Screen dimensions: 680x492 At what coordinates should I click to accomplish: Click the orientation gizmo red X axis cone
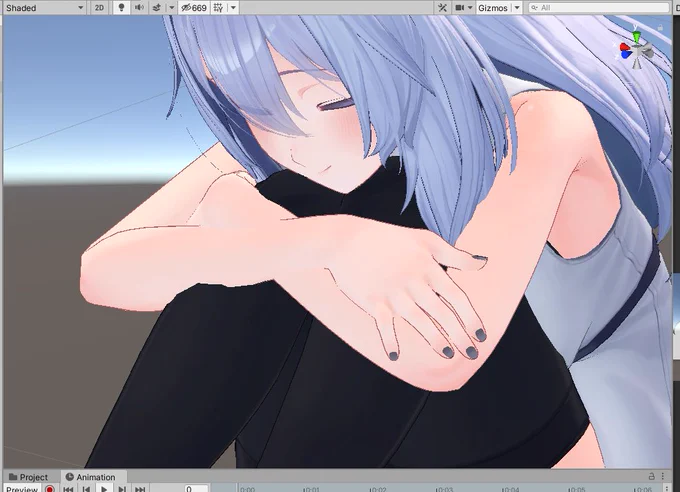pos(624,47)
